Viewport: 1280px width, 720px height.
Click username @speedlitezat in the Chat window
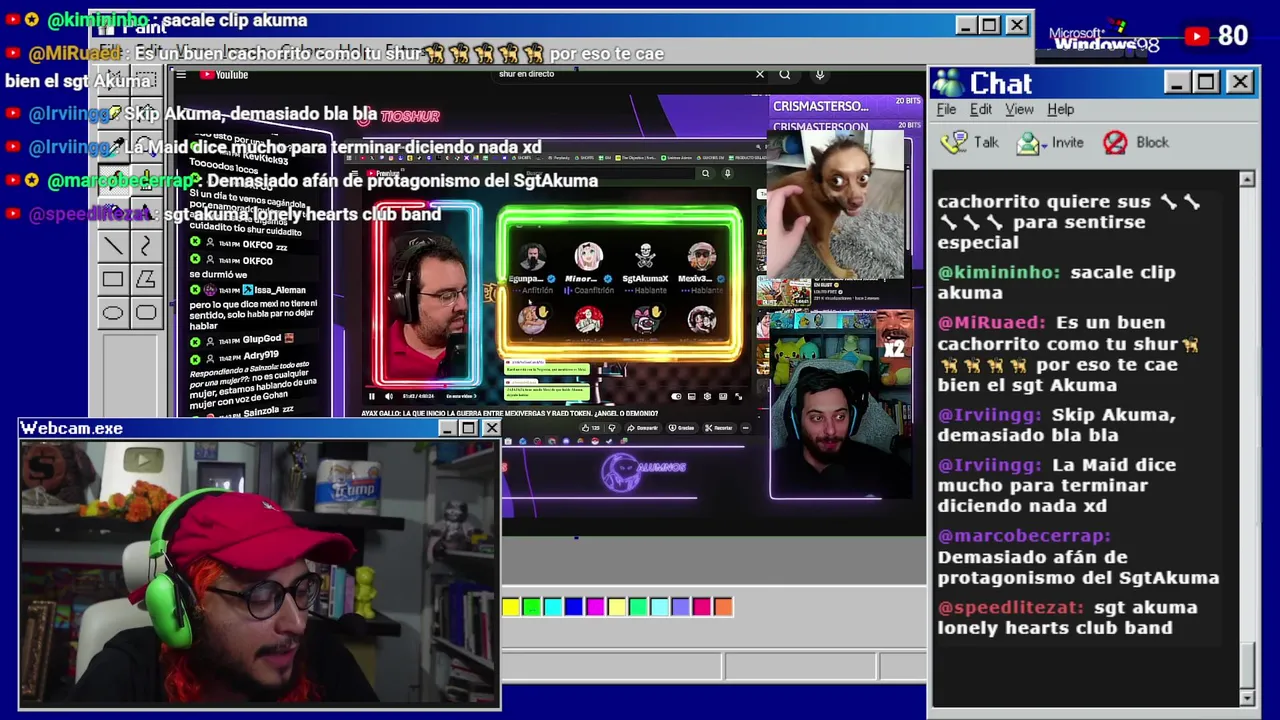(1011, 607)
